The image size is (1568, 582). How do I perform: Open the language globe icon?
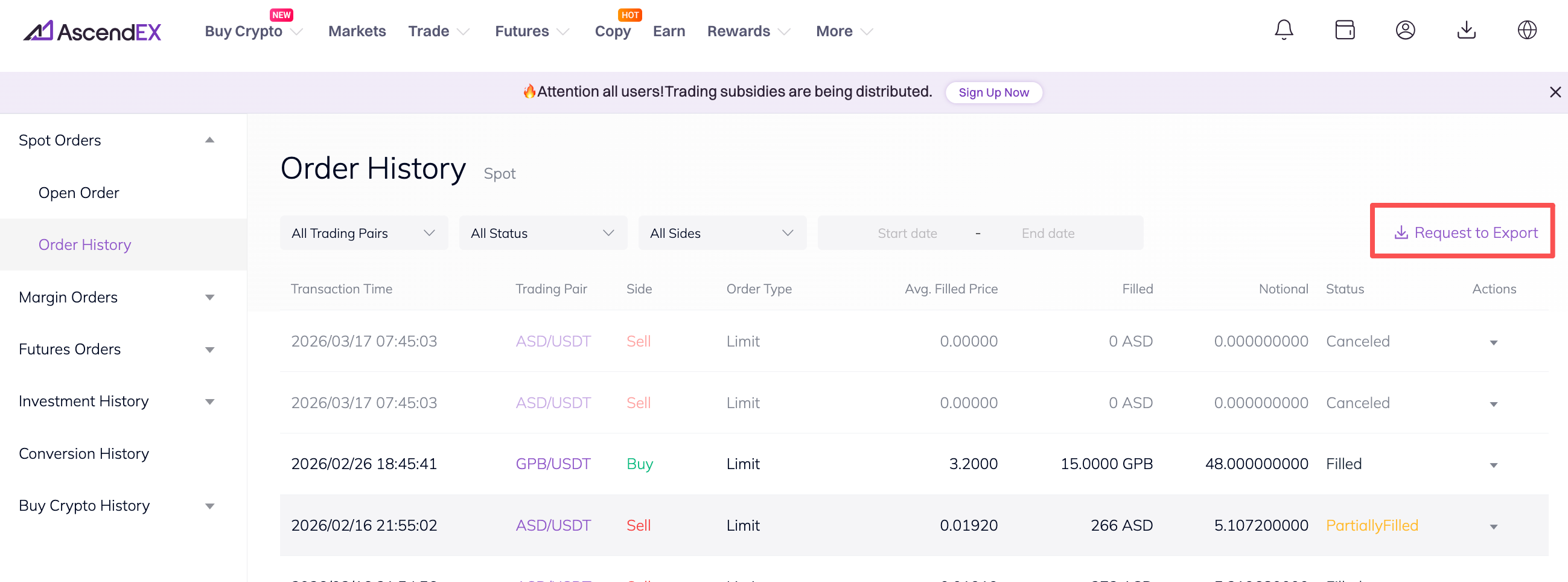pyautogui.click(x=1526, y=30)
